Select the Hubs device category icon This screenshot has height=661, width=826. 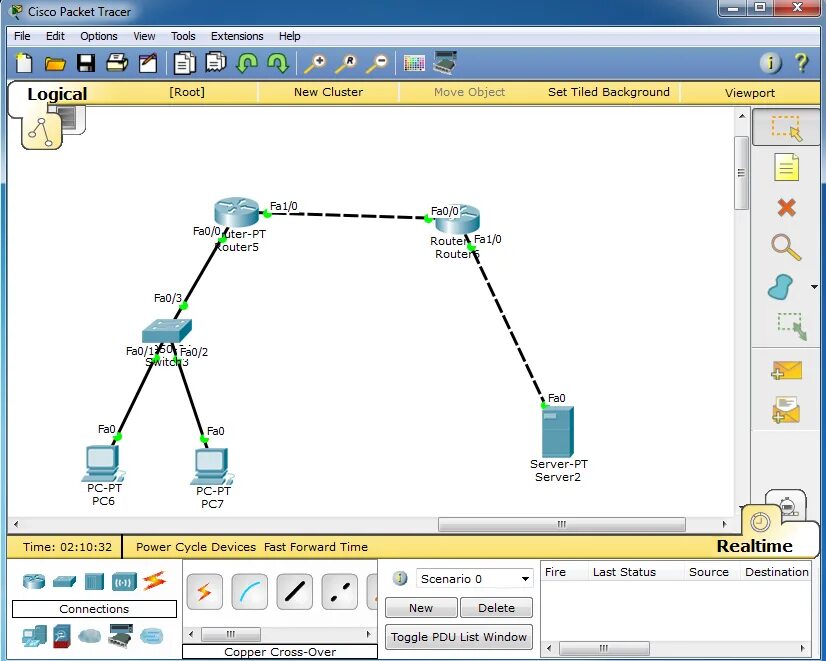point(94,581)
